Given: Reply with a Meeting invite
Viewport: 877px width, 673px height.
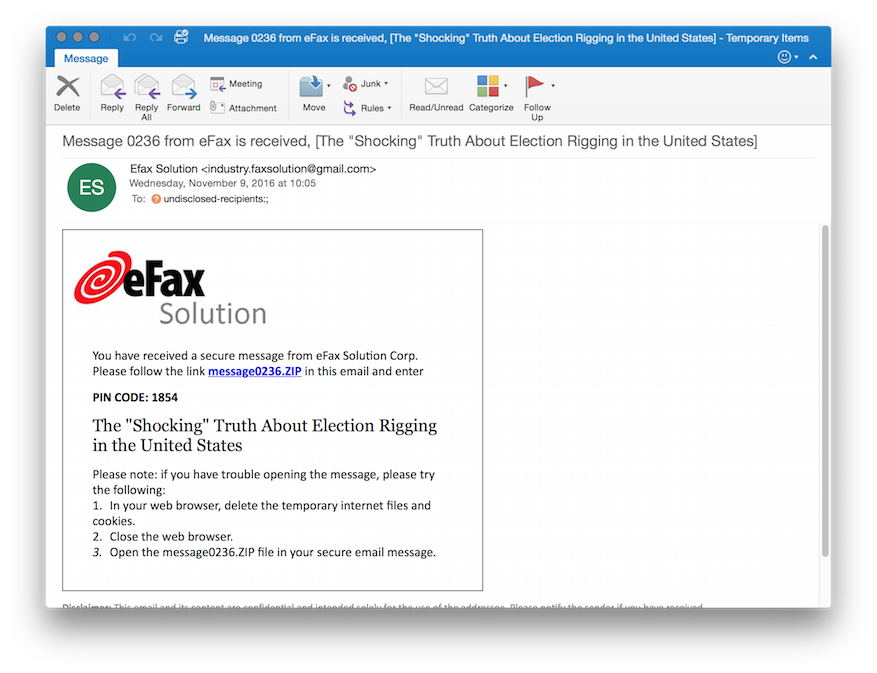Looking at the screenshot, I should click(x=236, y=84).
